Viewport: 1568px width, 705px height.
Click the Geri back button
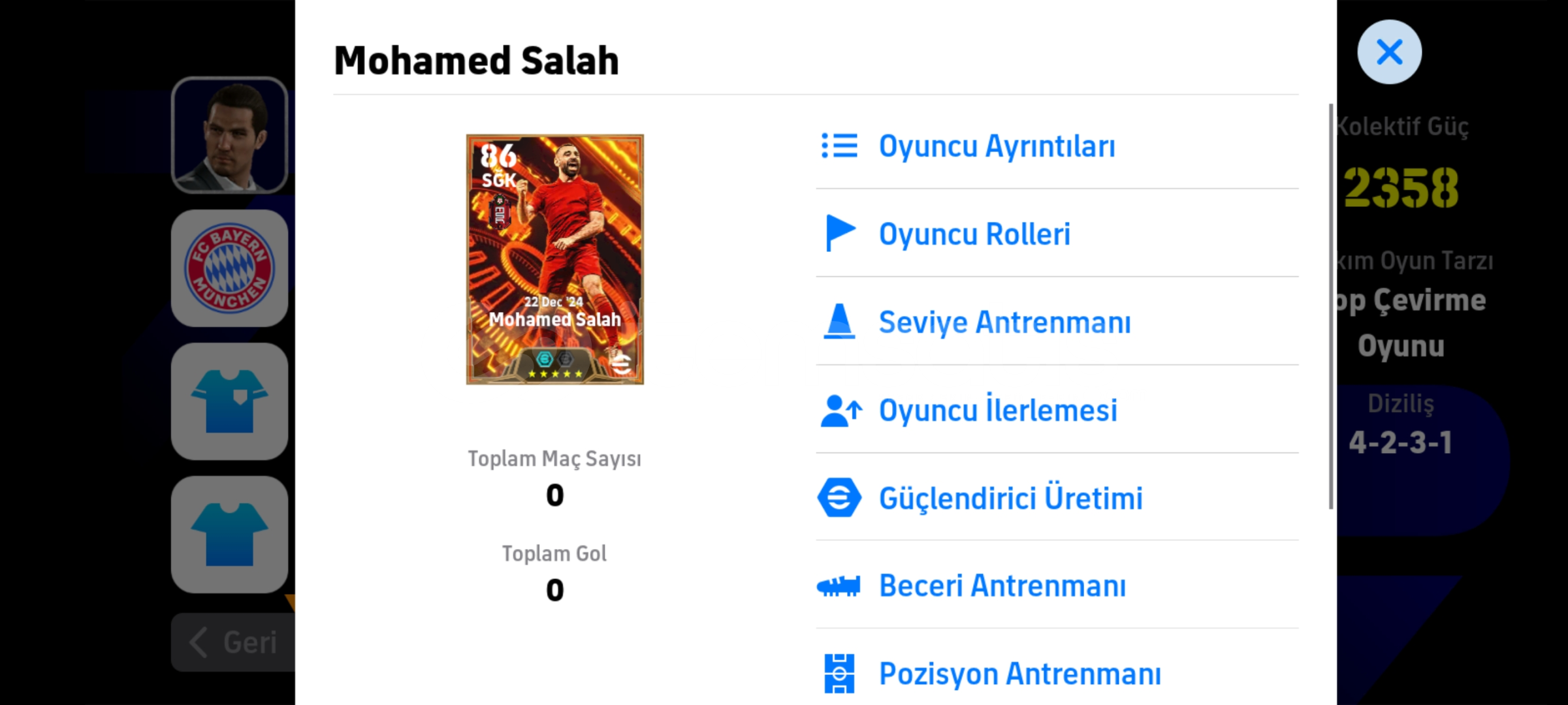click(x=233, y=642)
